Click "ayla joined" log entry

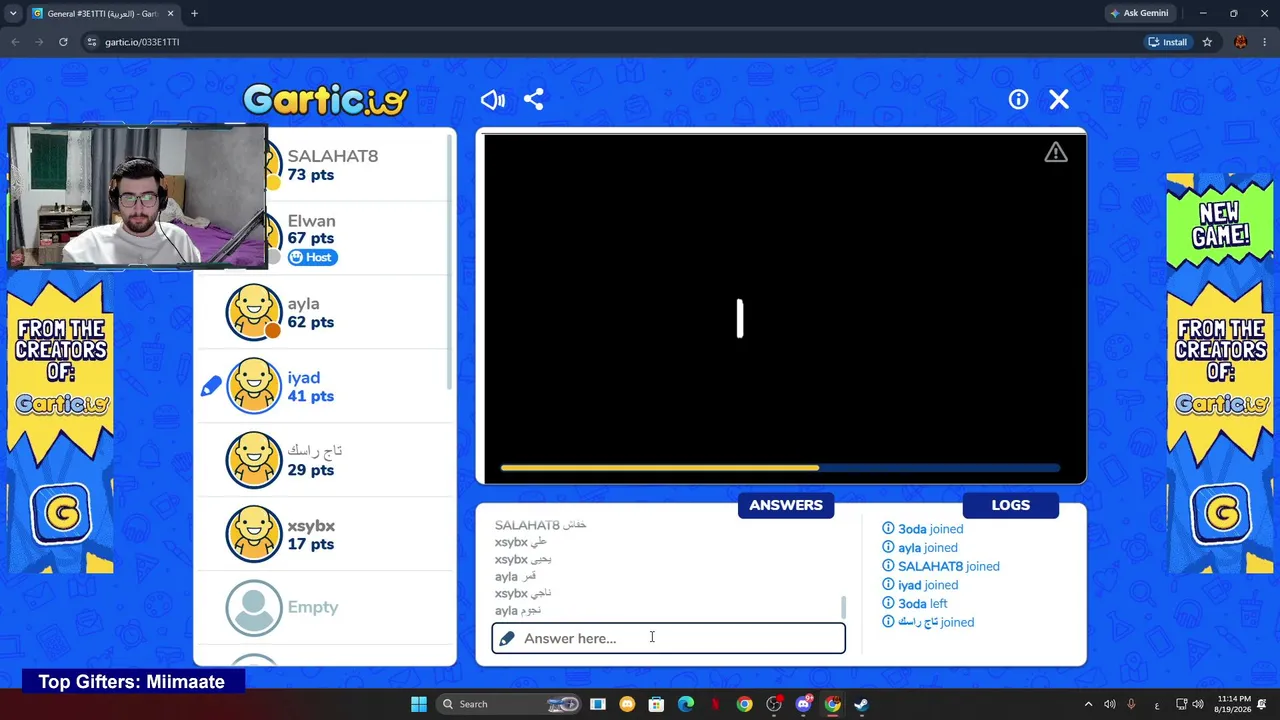pos(920,548)
